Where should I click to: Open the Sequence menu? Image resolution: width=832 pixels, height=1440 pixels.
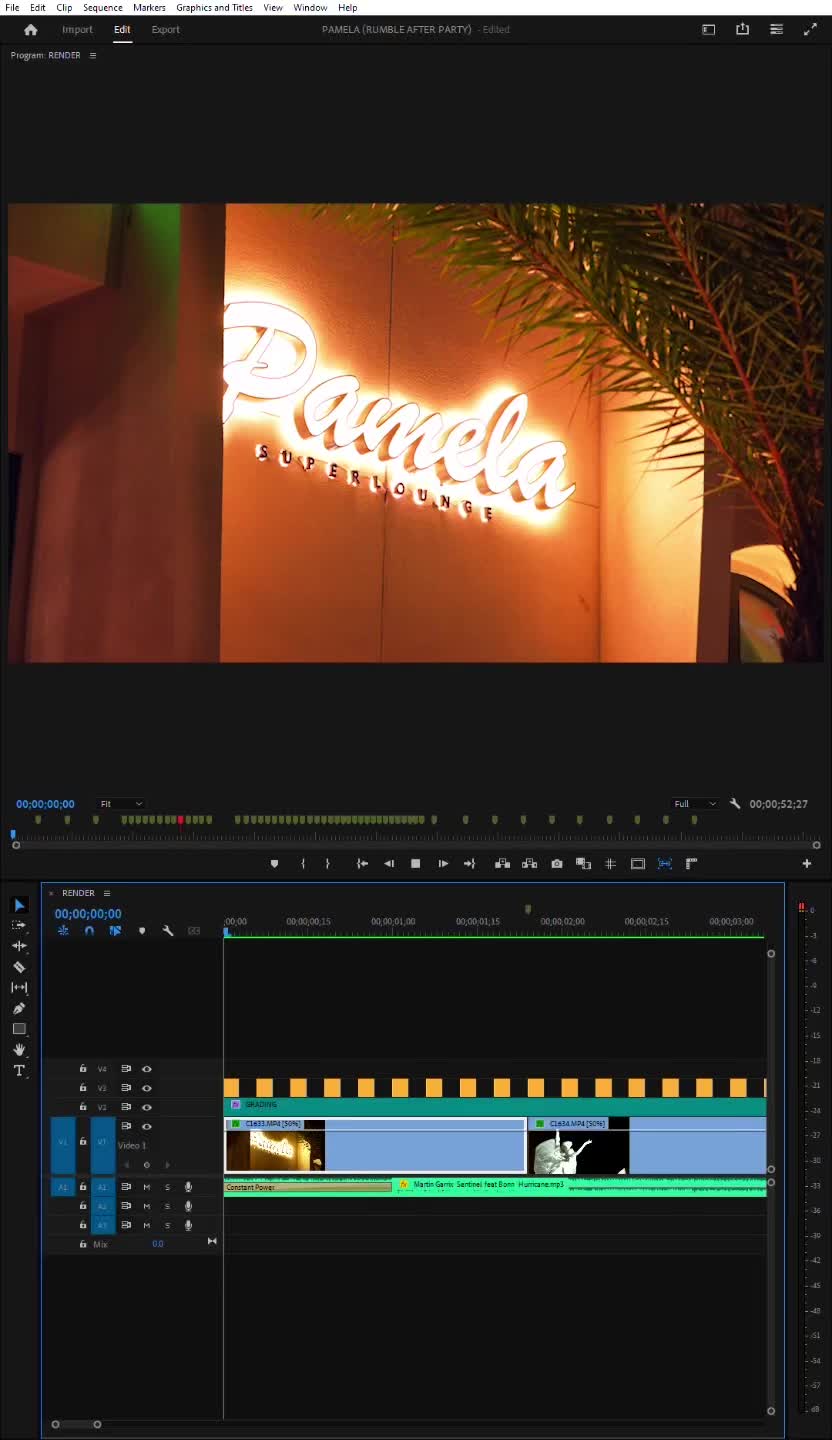[x=102, y=7]
